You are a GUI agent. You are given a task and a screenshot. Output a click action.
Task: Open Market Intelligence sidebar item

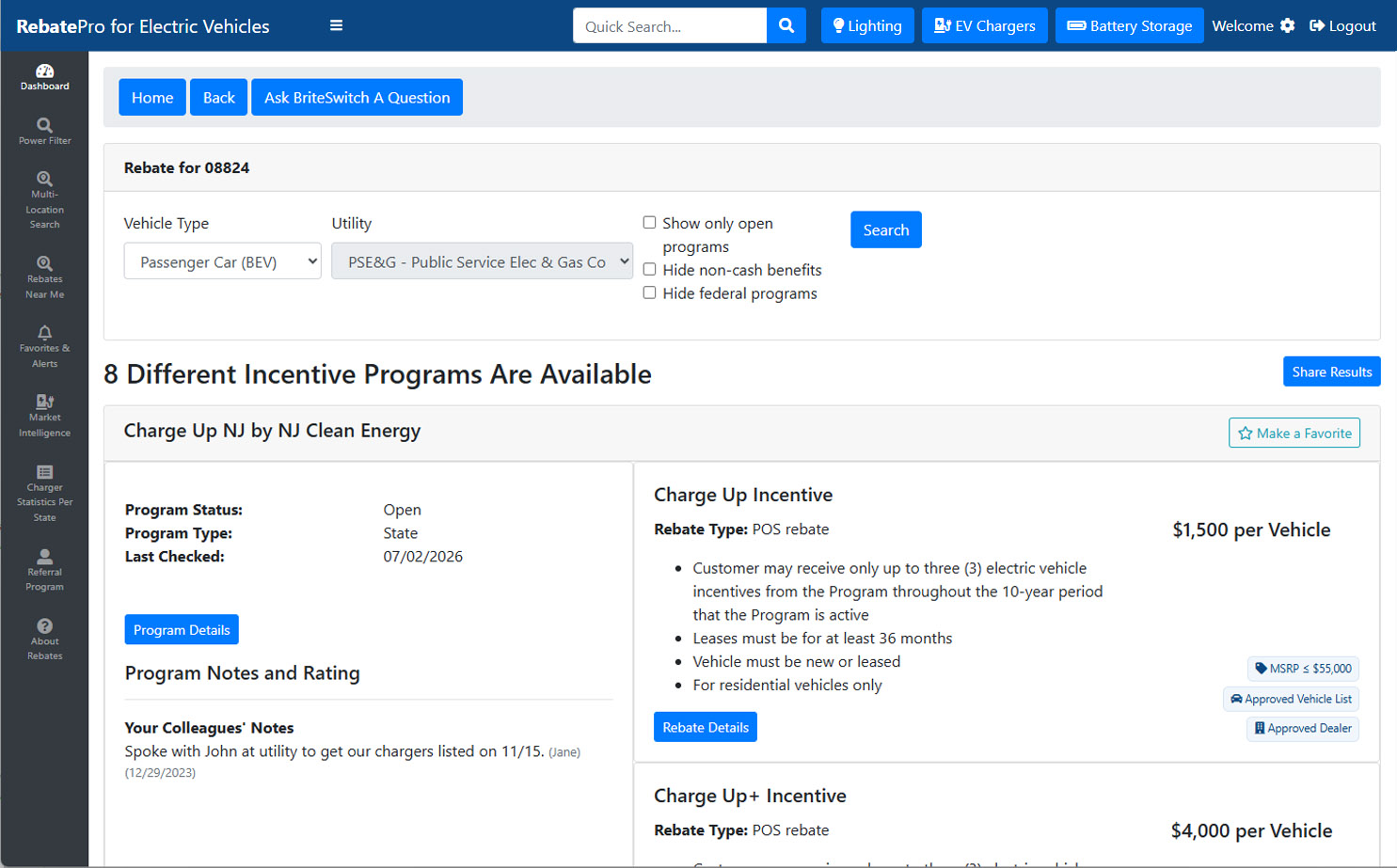pyautogui.click(x=44, y=416)
